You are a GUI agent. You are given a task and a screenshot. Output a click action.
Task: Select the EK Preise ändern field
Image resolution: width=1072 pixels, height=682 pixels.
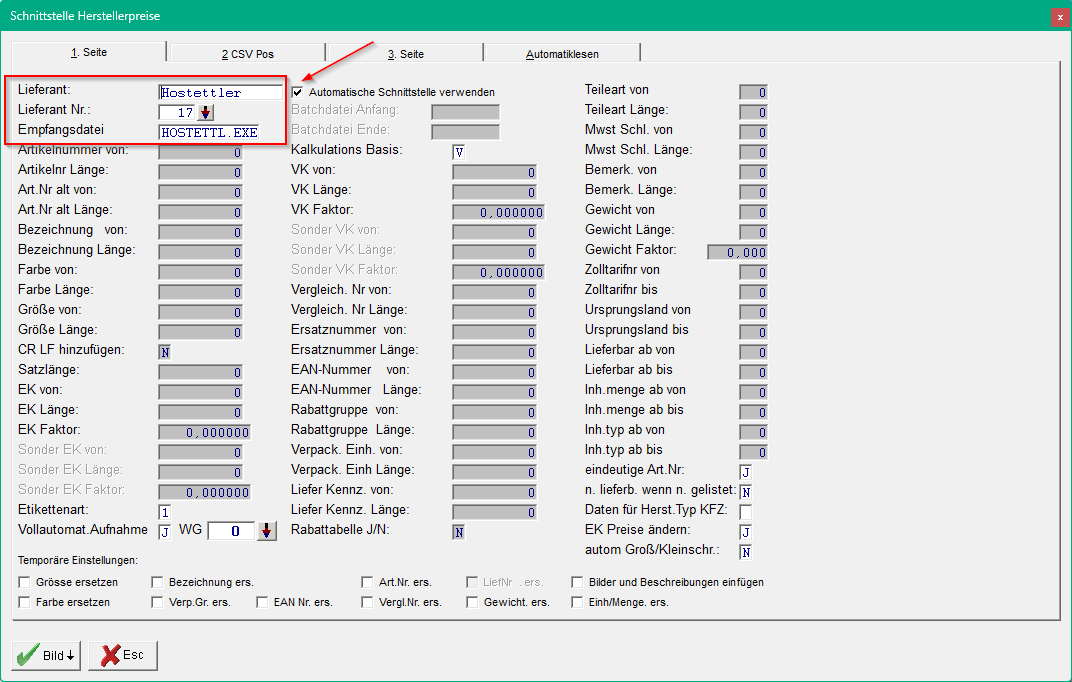coord(746,532)
